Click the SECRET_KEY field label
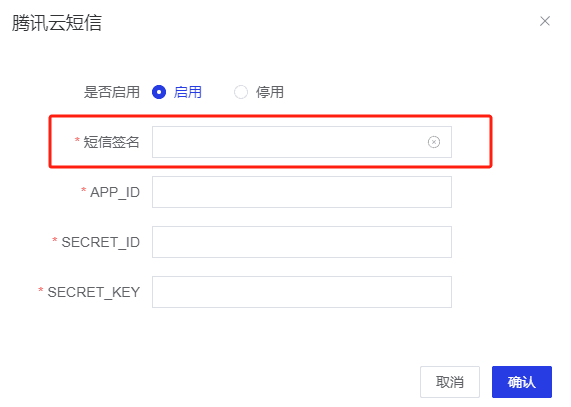The width and height of the screenshot is (571, 407). [94, 292]
